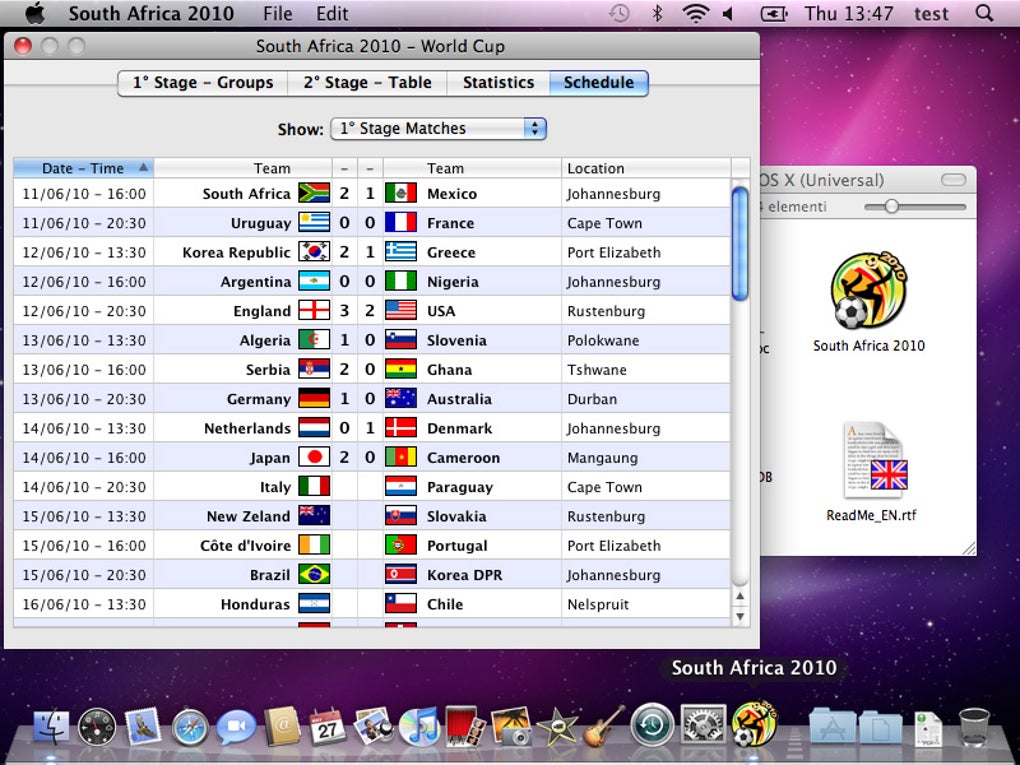Click the Korea DPR team name
1020x765 pixels.
pos(464,574)
